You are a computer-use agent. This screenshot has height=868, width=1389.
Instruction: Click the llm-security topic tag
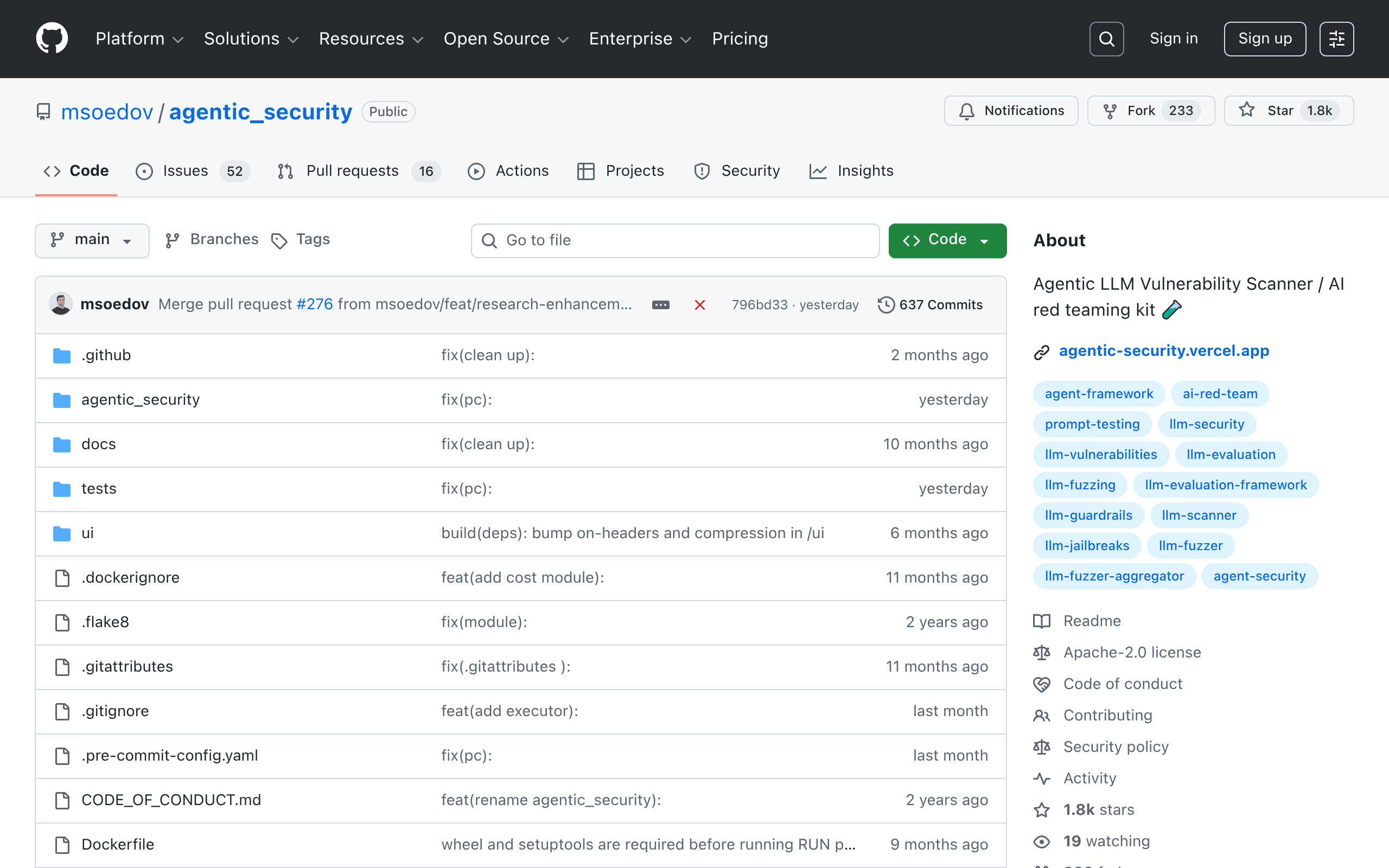pos(1207,424)
